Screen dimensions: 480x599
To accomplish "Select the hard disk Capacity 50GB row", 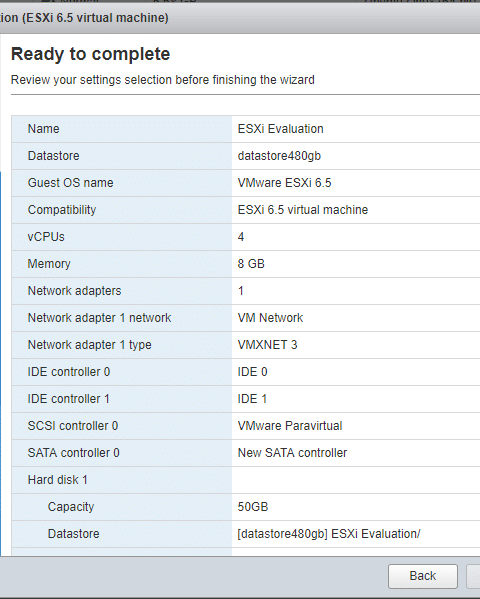I will tap(246, 507).
